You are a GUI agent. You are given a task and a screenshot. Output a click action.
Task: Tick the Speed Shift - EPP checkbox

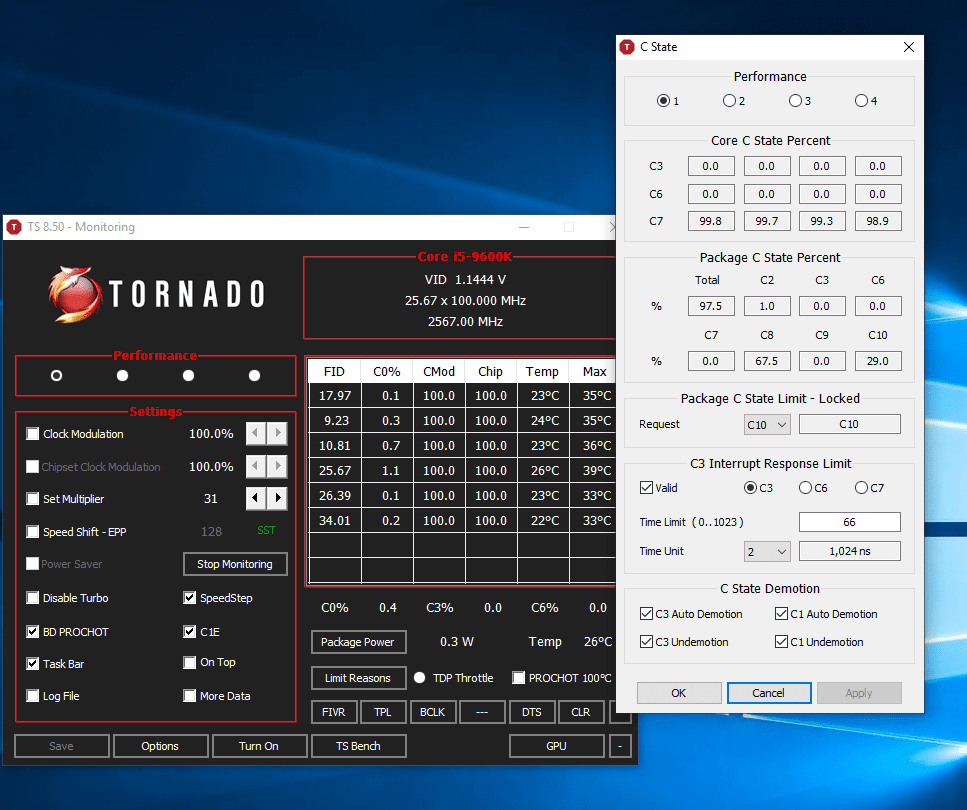[x=33, y=531]
